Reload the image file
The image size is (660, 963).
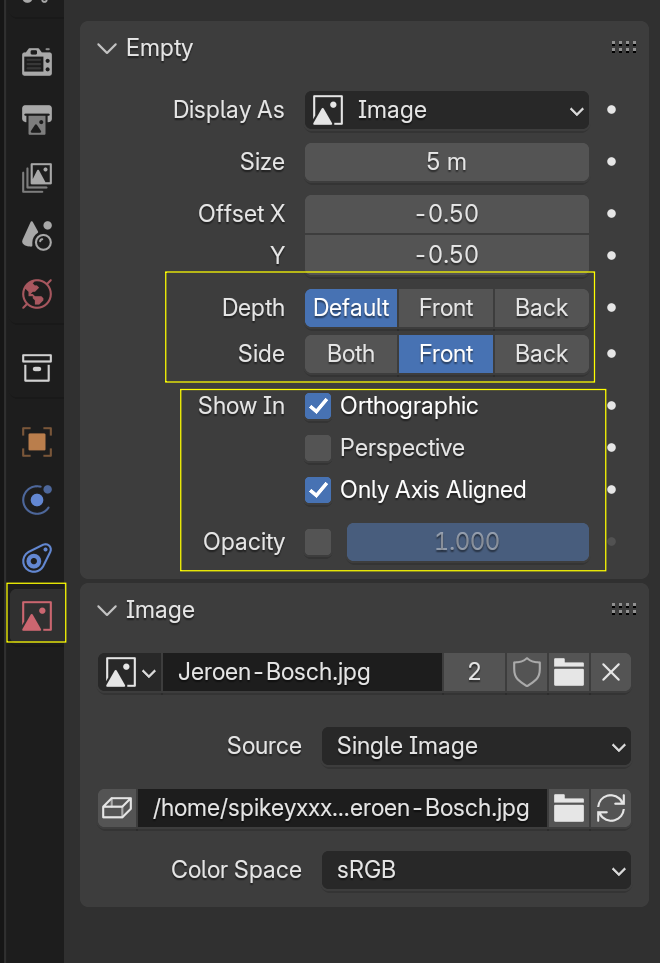610,808
